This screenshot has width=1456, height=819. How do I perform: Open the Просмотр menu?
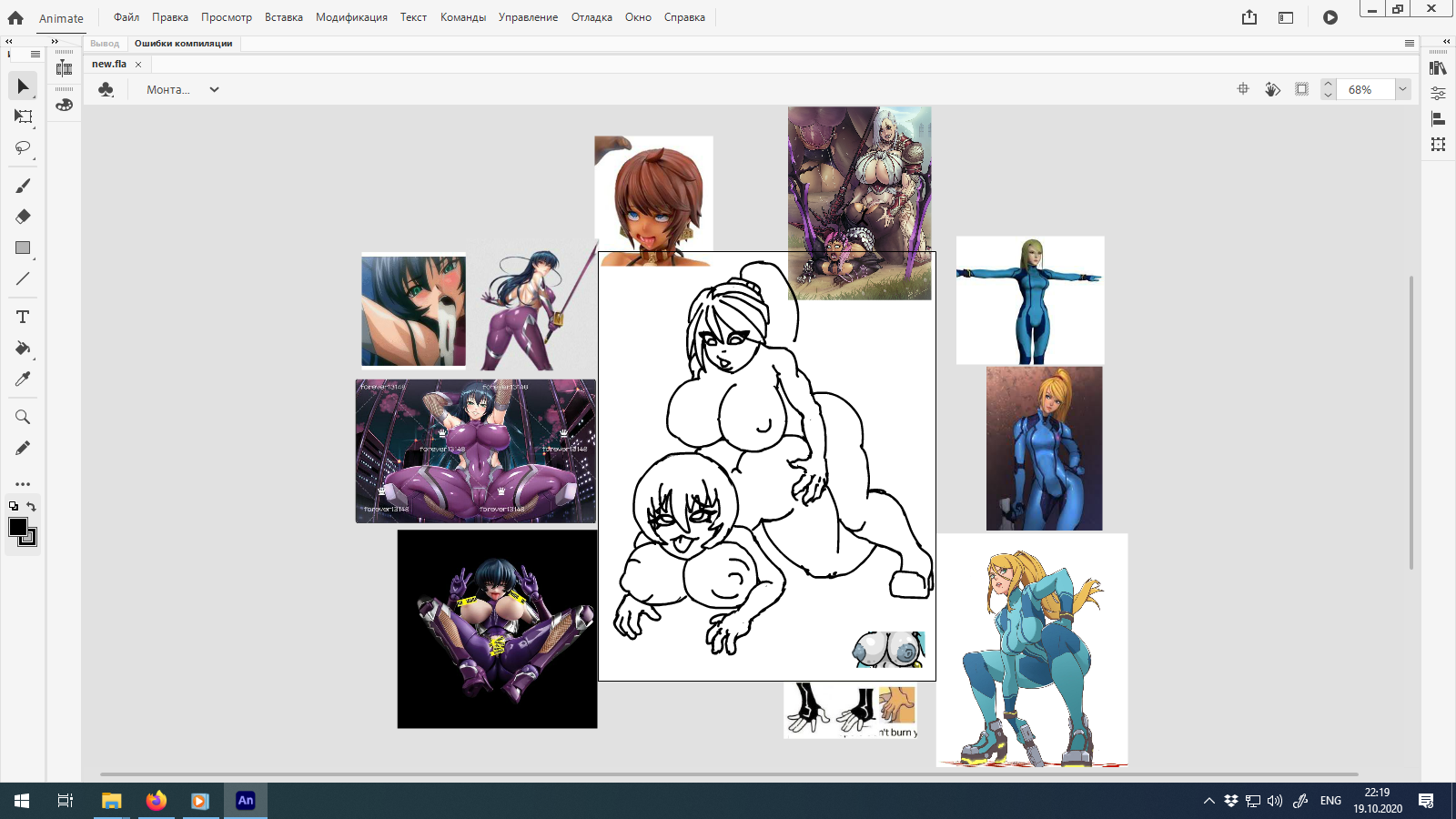click(227, 17)
